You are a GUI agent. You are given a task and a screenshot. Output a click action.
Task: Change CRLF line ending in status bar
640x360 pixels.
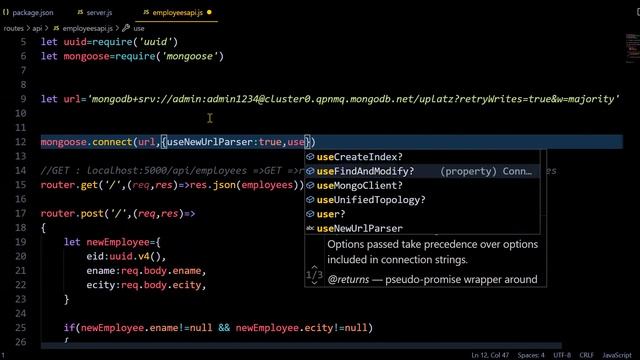[x=587, y=355]
